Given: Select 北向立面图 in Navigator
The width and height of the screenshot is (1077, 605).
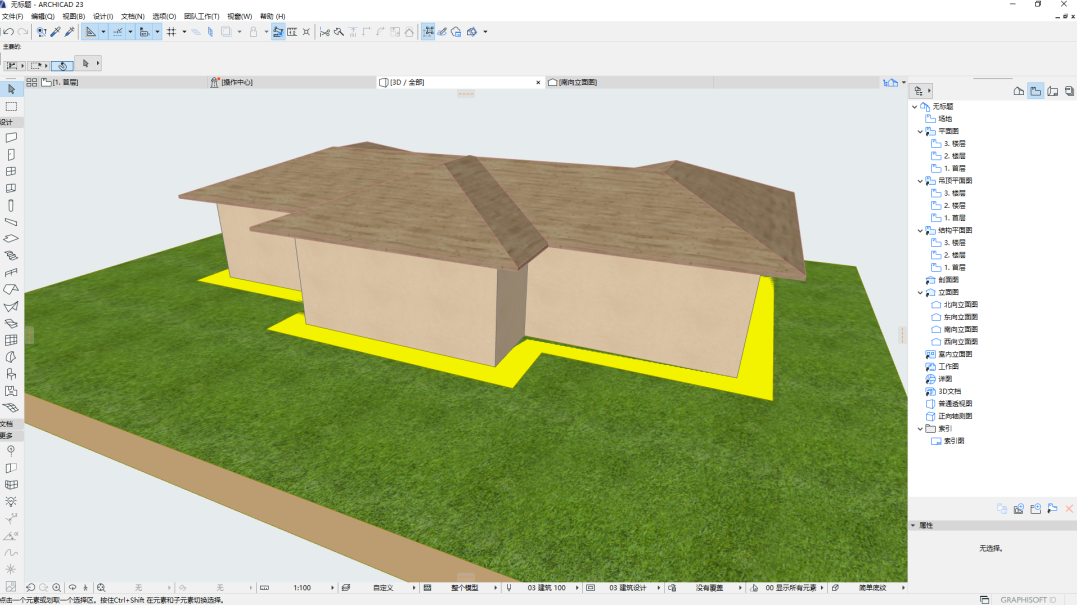Looking at the screenshot, I should (960, 305).
